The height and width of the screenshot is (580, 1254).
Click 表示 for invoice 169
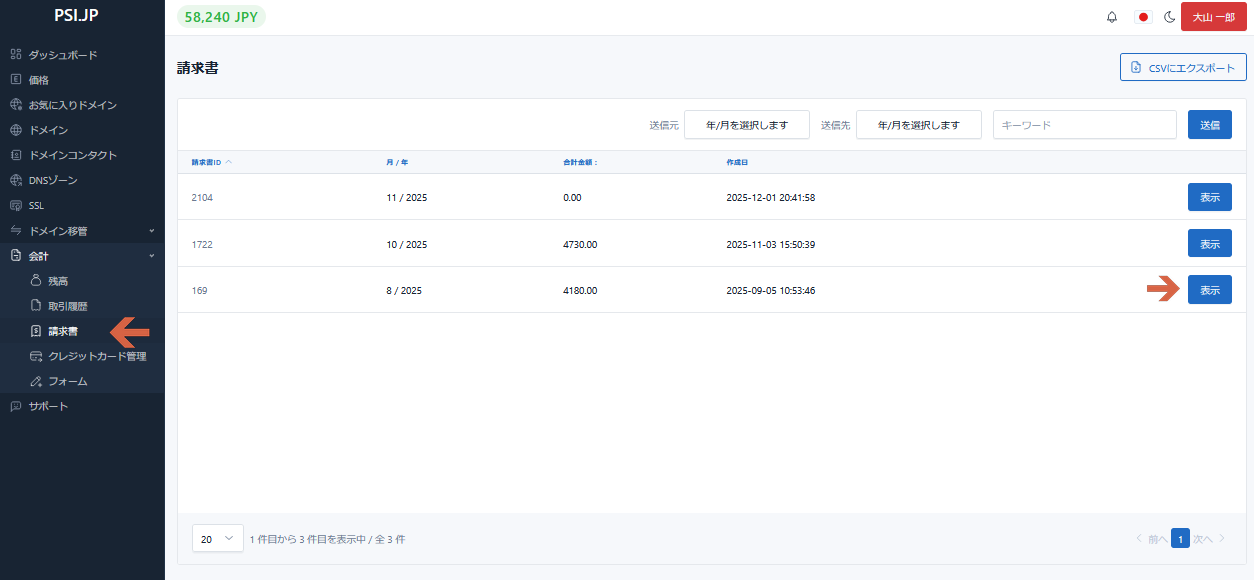pos(1209,290)
